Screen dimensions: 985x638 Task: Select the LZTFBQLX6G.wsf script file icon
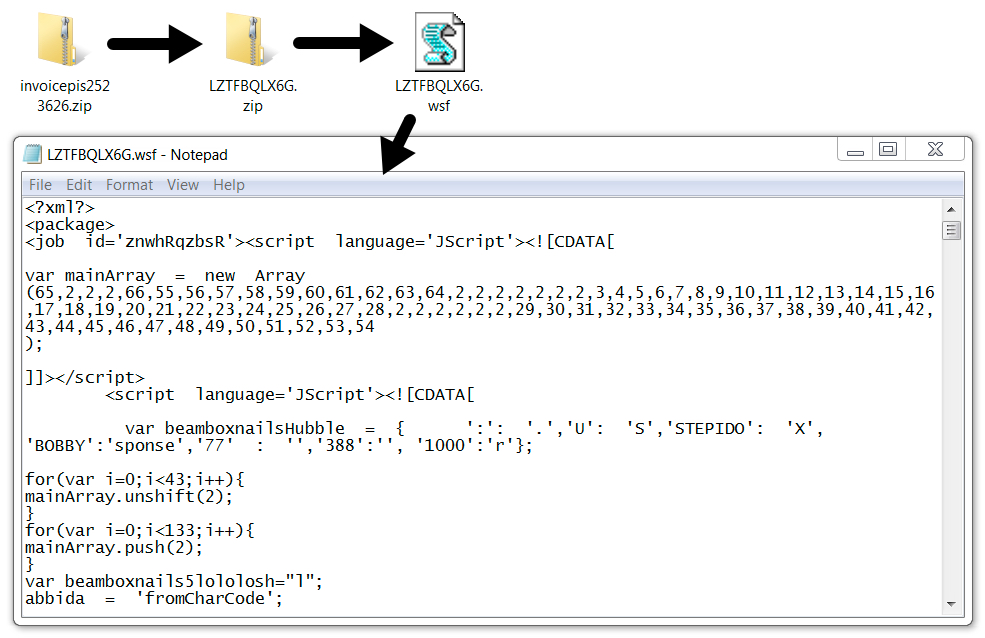point(440,41)
